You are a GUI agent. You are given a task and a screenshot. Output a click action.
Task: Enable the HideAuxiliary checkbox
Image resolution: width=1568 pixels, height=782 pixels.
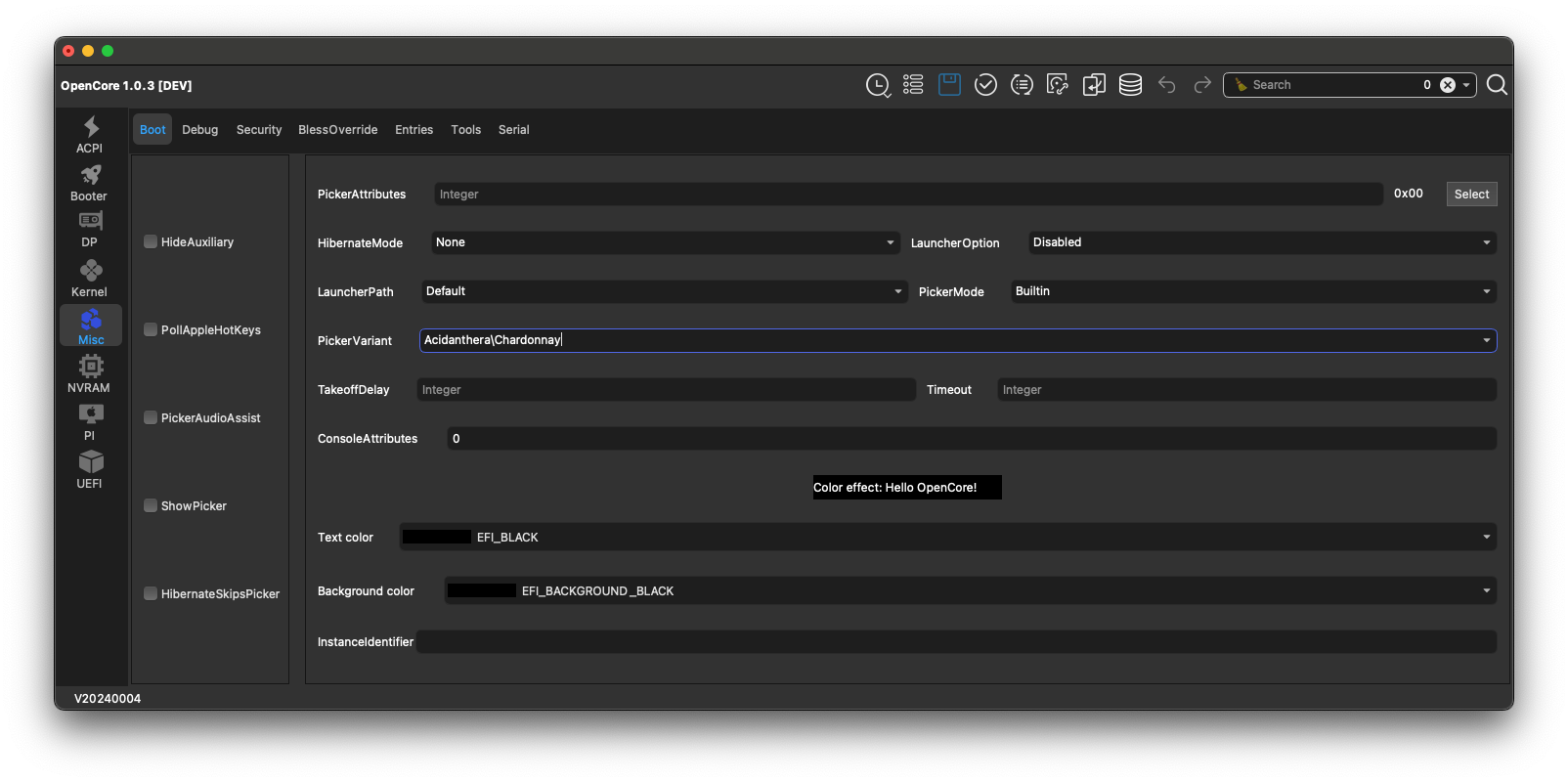click(x=151, y=241)
